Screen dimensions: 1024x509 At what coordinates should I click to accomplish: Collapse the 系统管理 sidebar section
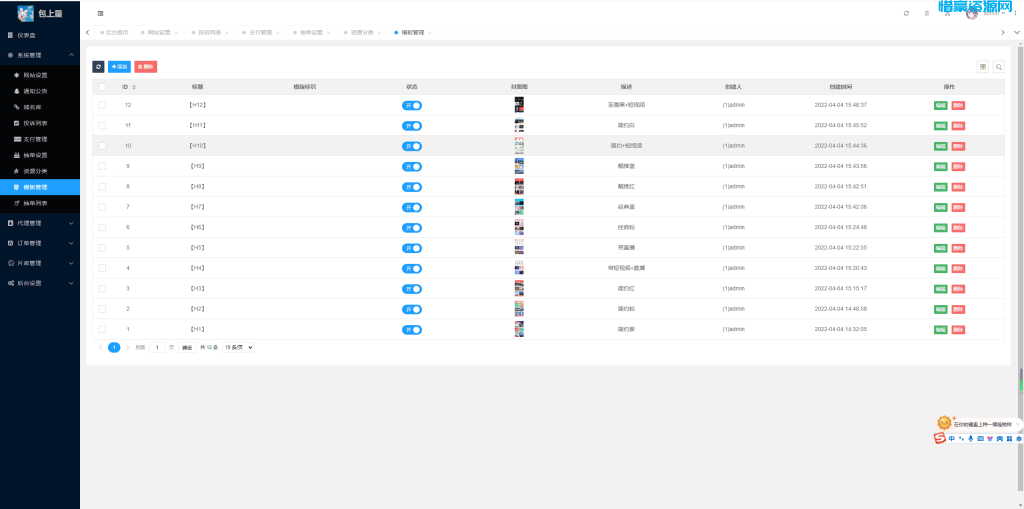coord(40,55)
